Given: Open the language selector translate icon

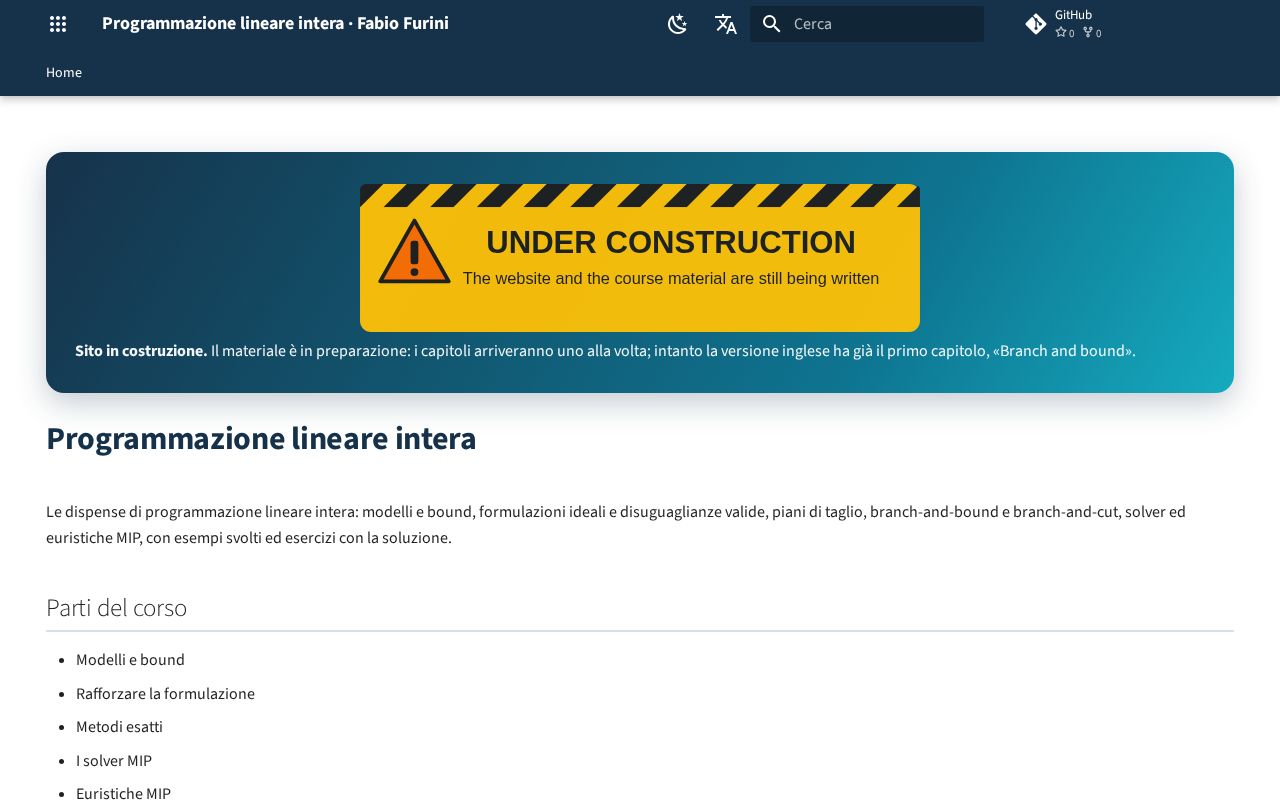Looking at the screenshot, I should point(726,24).
